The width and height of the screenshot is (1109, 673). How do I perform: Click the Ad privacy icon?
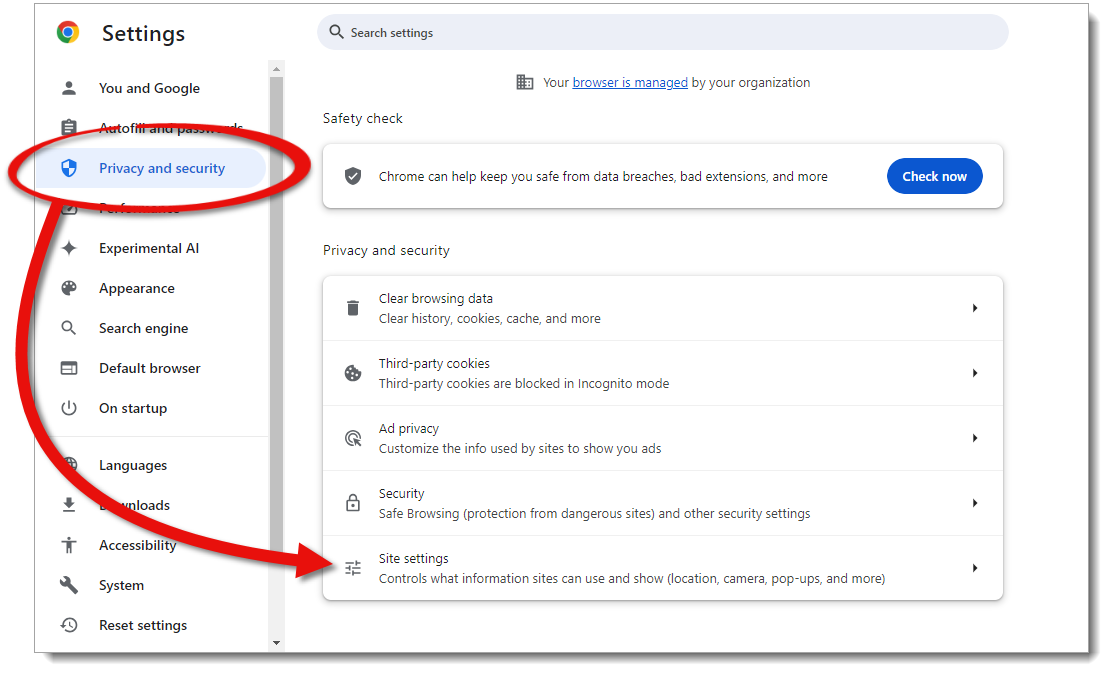(353, 438)
